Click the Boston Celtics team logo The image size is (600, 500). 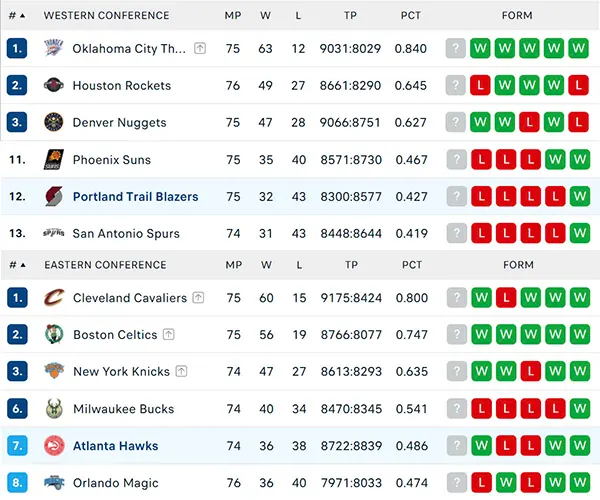coord(54,334)
